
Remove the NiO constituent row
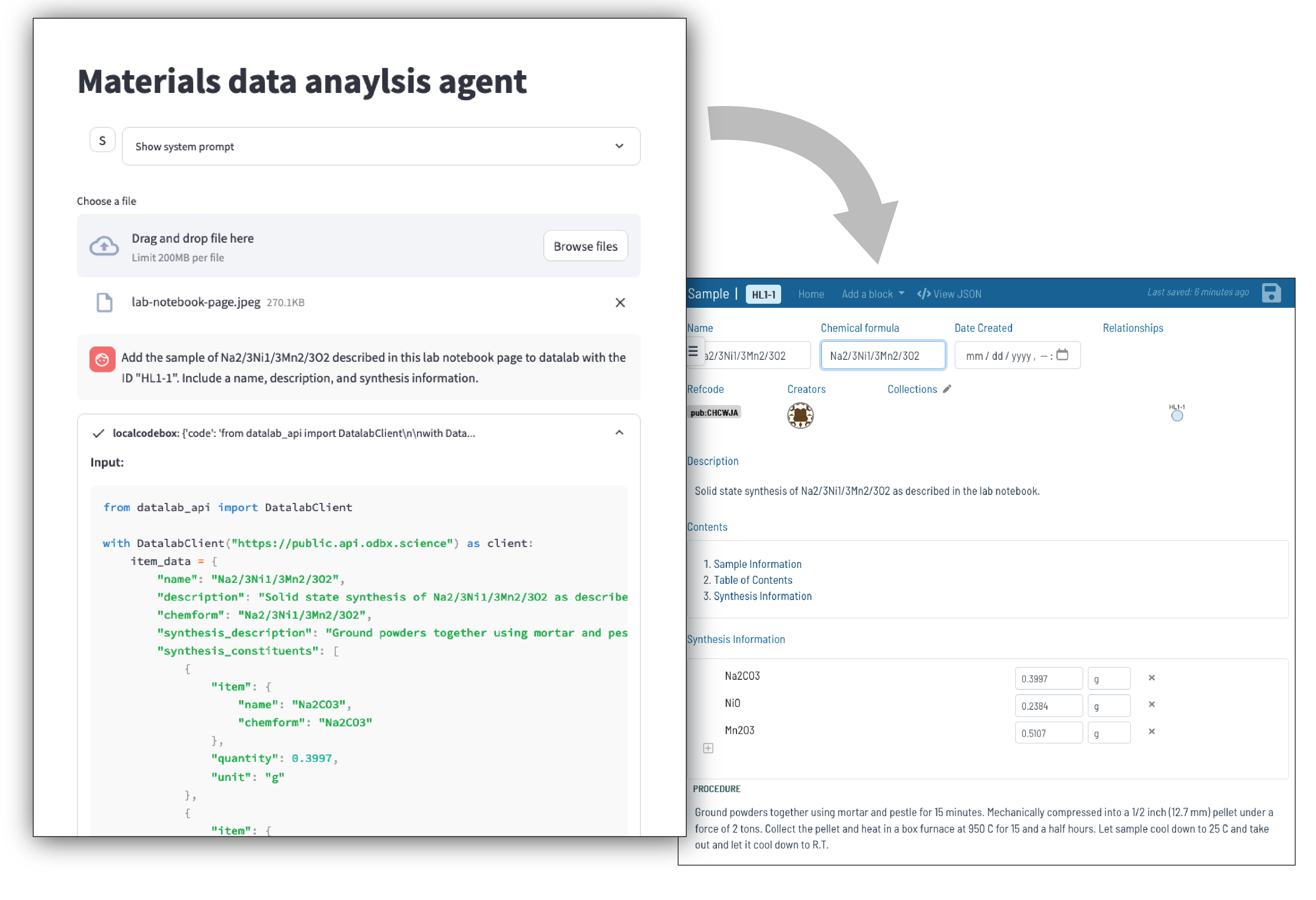(x=1151, y=704)
